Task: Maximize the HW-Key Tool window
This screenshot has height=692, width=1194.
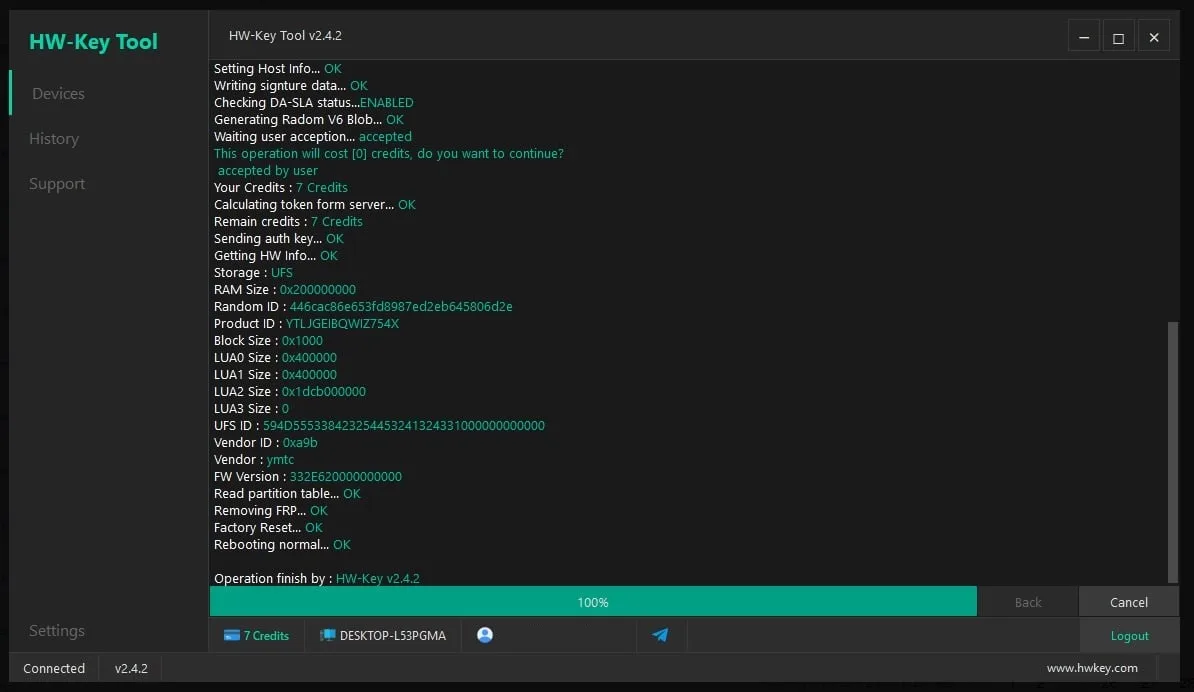Action: coord(1119,37)
